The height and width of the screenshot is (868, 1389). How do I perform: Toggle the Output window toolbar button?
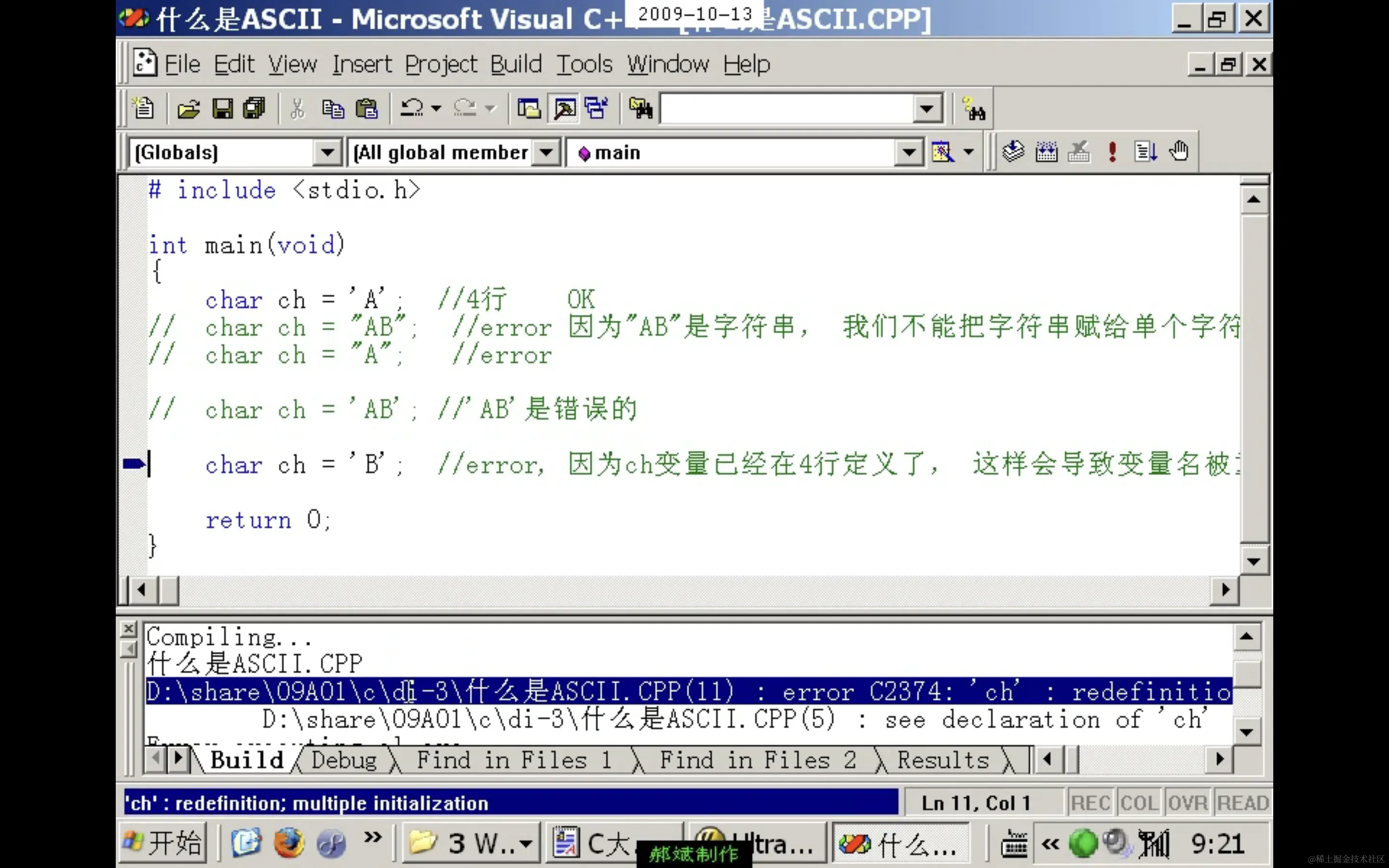click(565, 108)
